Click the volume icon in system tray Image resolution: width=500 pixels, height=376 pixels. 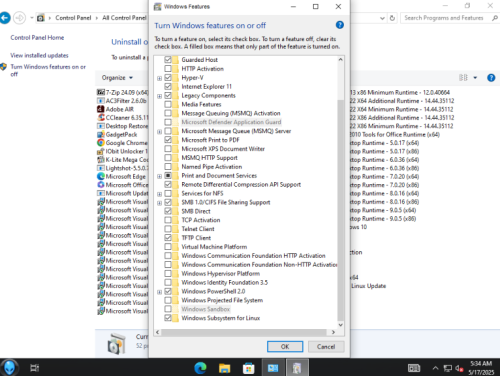pyautogui.click(x=459, y=368)
